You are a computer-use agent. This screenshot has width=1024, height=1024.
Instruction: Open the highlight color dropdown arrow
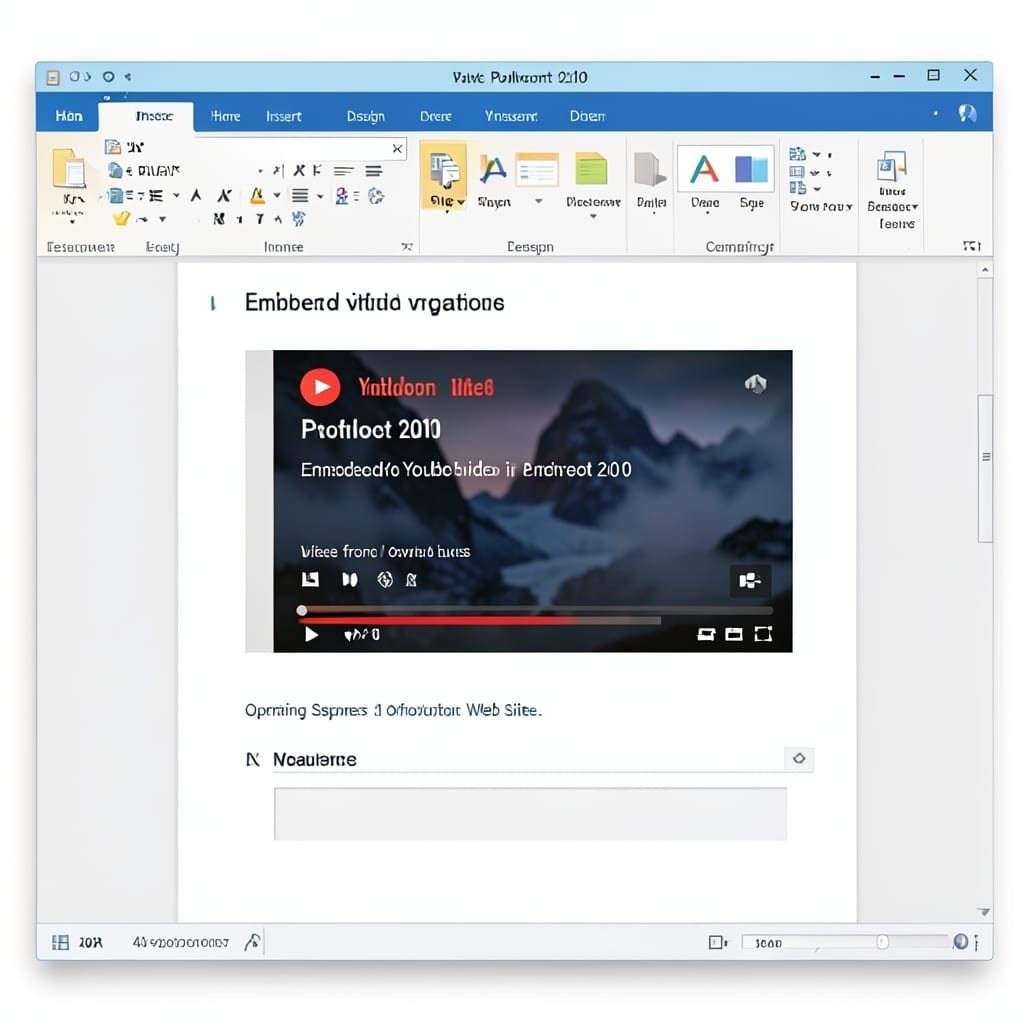pyautogui.click(x=277, y=195)
